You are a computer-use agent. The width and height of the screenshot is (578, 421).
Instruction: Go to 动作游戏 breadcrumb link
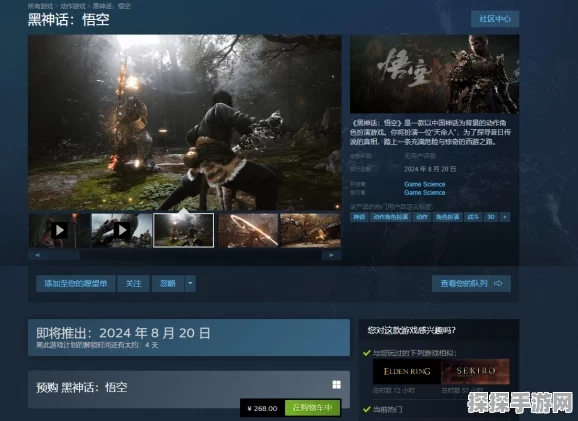[73, 6]
